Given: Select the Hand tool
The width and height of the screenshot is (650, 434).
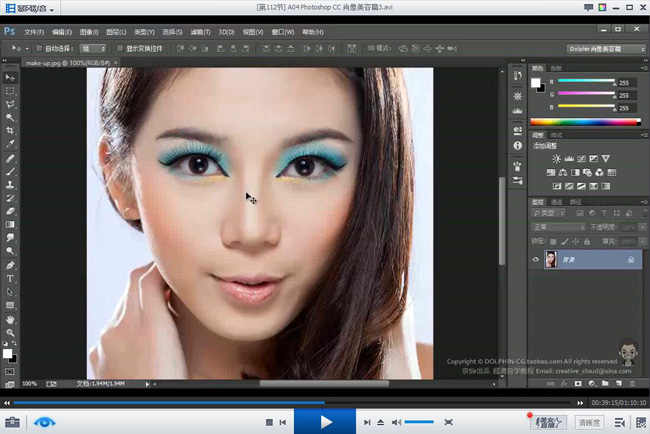Looking at the screenshot, I should click(x=10, y=319).
